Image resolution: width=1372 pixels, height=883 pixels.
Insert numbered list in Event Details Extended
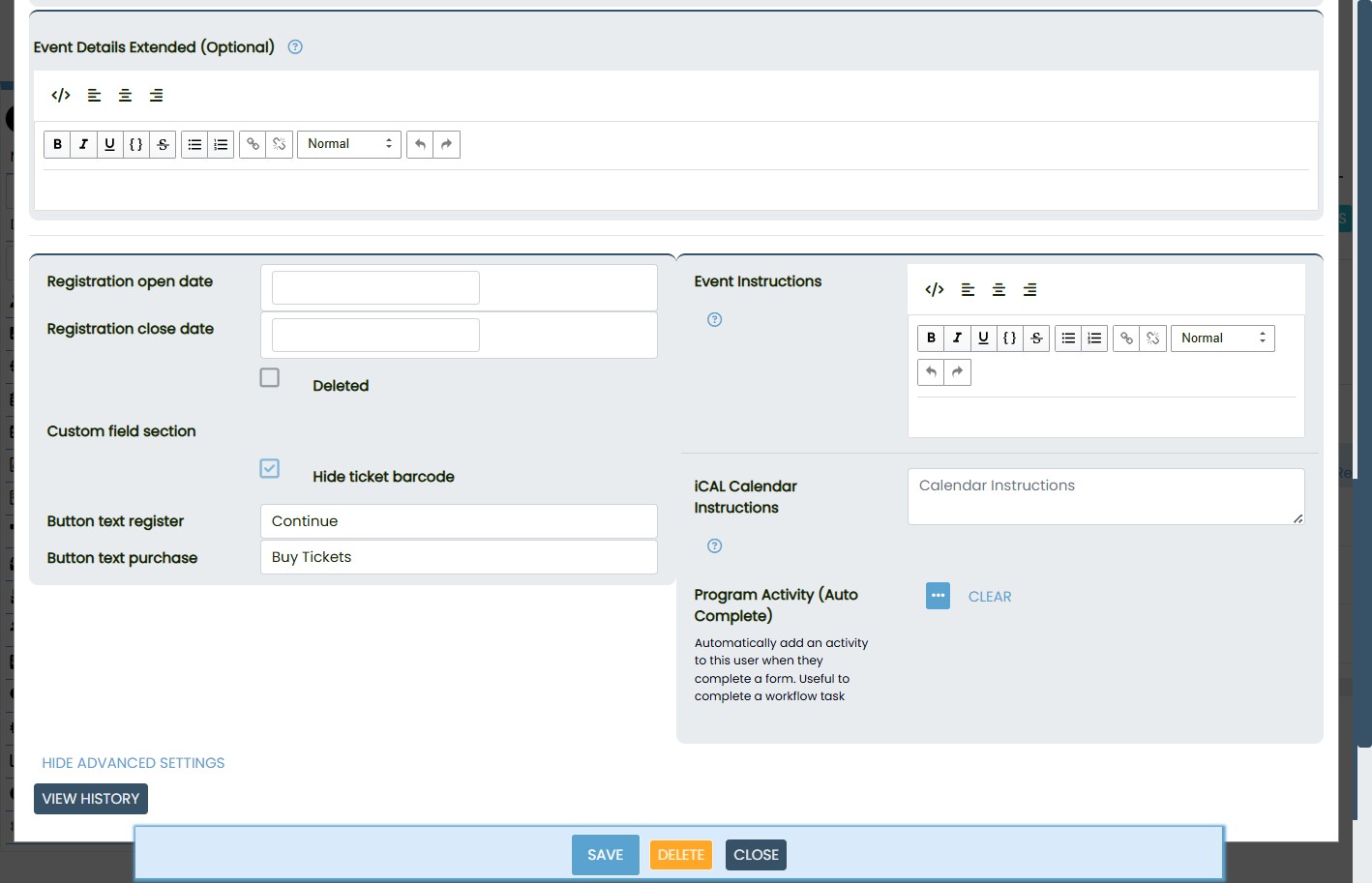point(221,144)
